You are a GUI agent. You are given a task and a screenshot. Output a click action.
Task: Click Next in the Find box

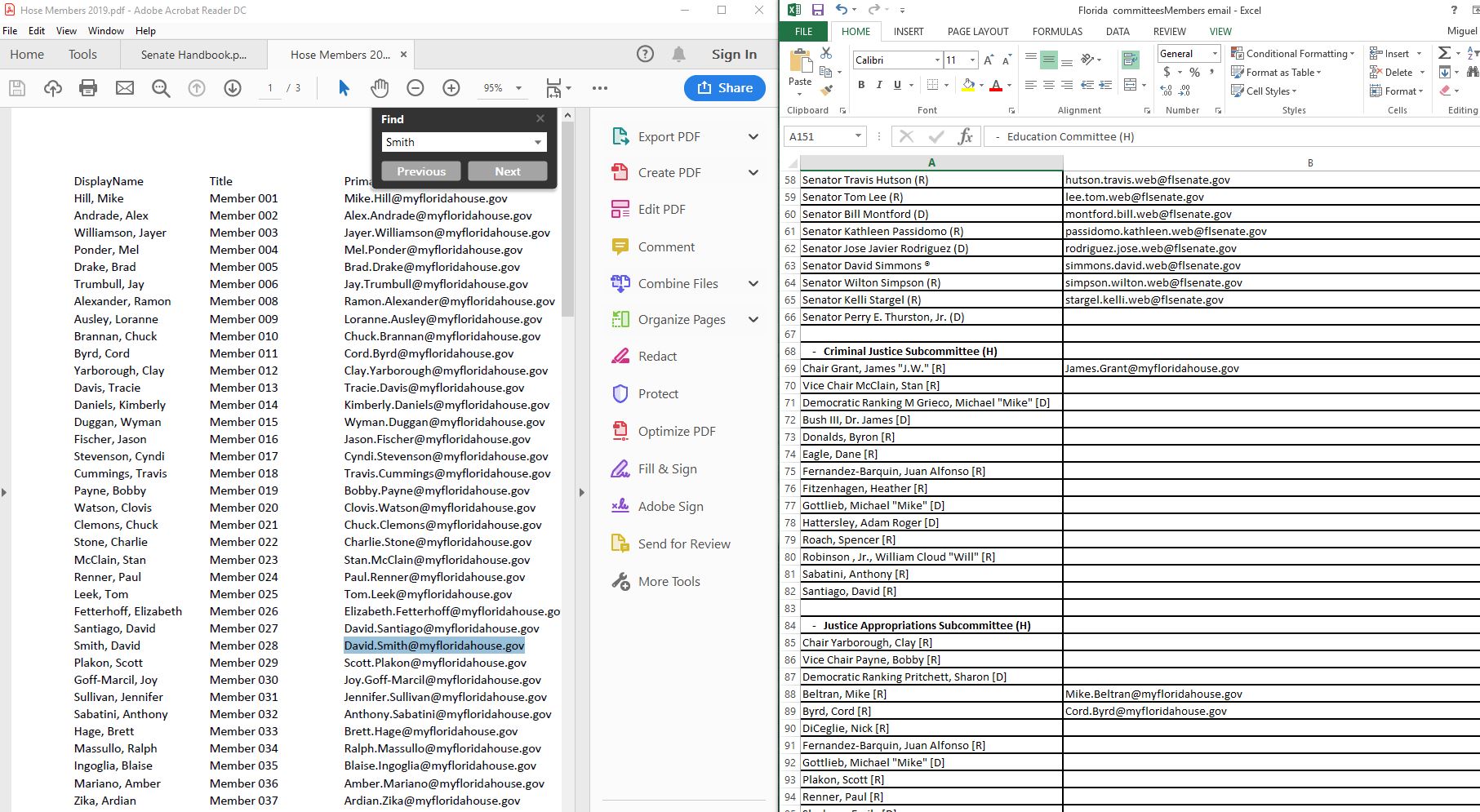click(x=507, y=171)
